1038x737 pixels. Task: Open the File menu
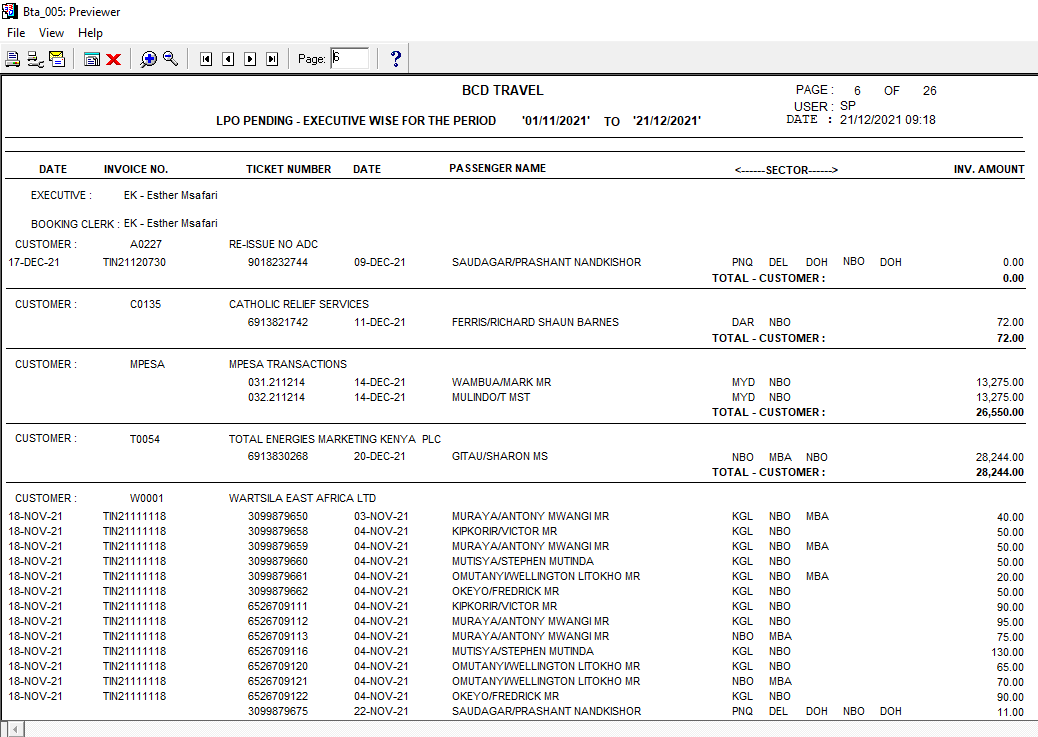[x=16, y=32]
